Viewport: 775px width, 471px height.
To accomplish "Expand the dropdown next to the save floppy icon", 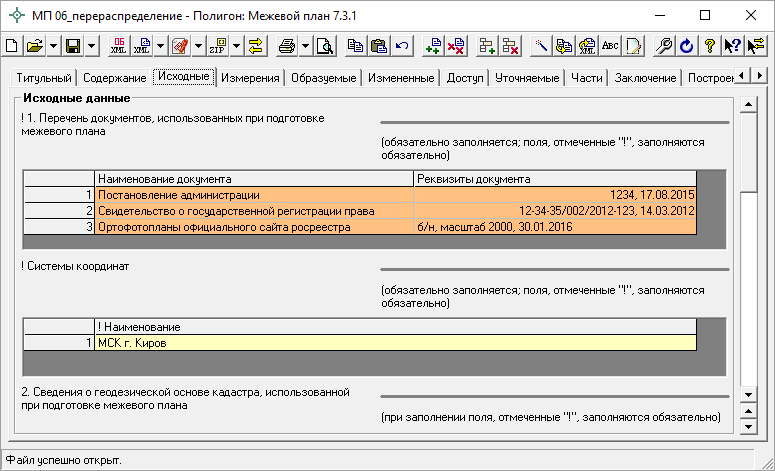I will coord(91,46).
